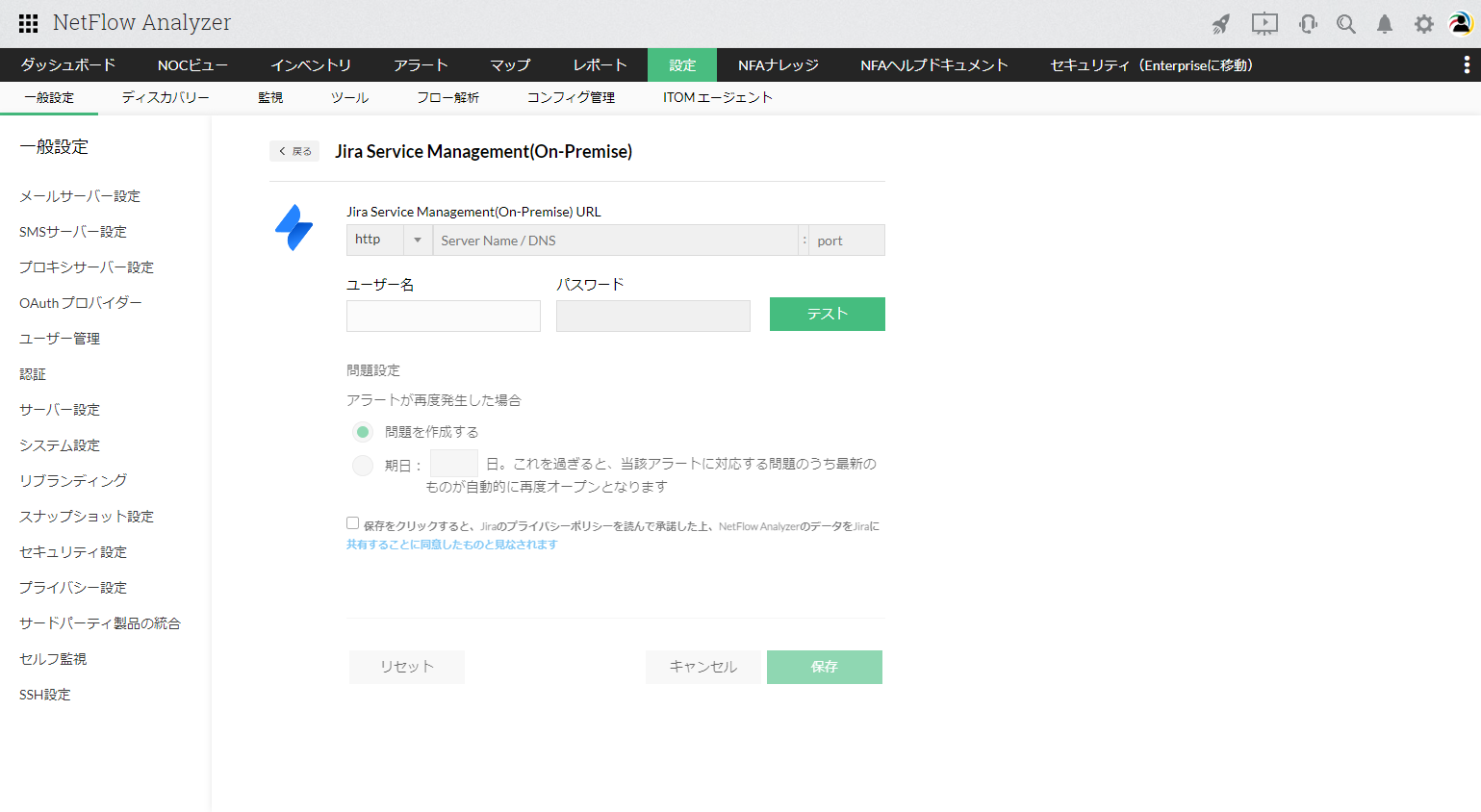Screen dimensions: 1481x812
Task: Switch to the フロー解析 sub-tab
Action: [x=447, y=98]
